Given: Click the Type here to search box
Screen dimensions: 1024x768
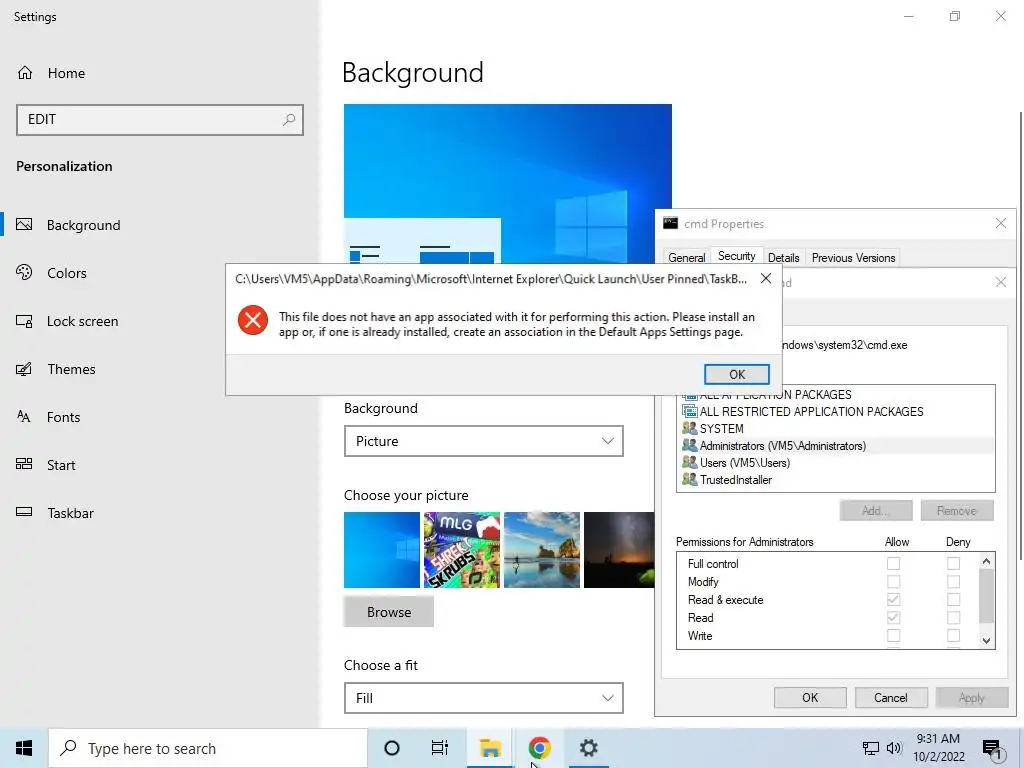Looking at the screenshot, I should [x=208, y=748].
